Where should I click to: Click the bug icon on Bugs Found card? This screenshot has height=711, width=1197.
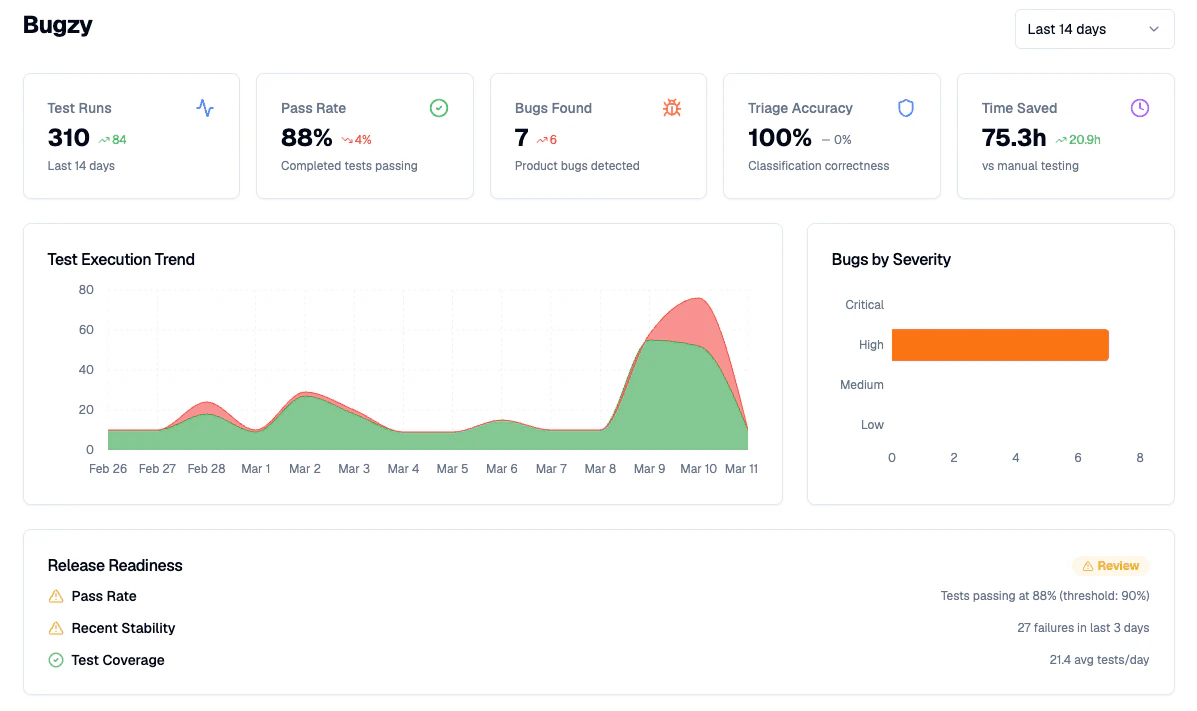point(672,107)
